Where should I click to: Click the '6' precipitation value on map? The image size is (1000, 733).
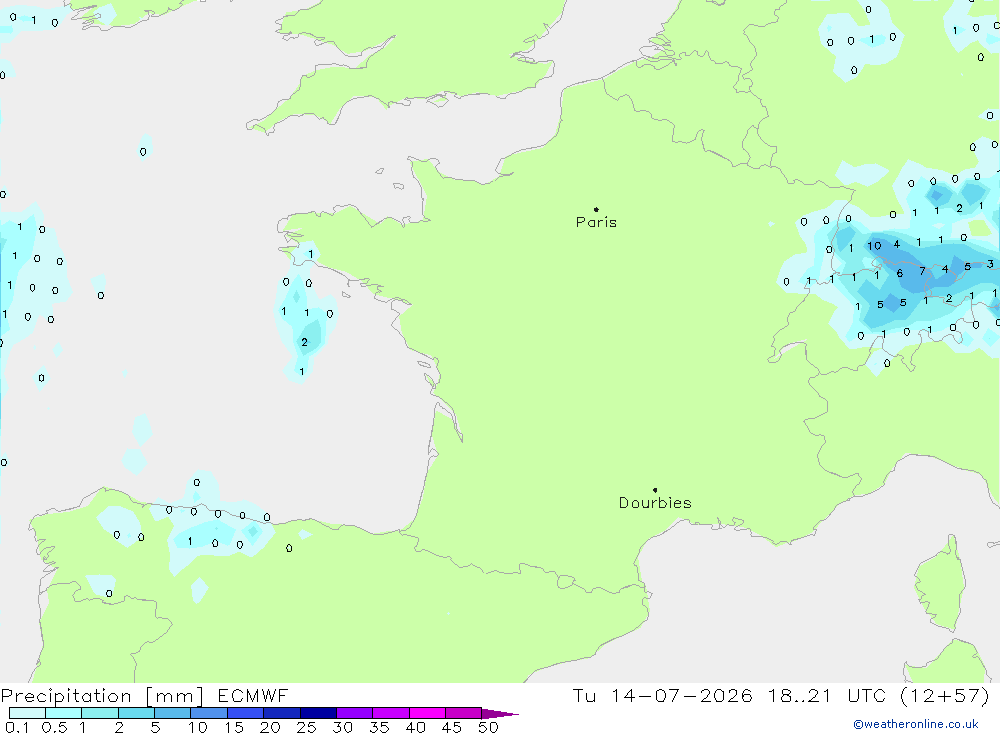[x=900, y=273]
